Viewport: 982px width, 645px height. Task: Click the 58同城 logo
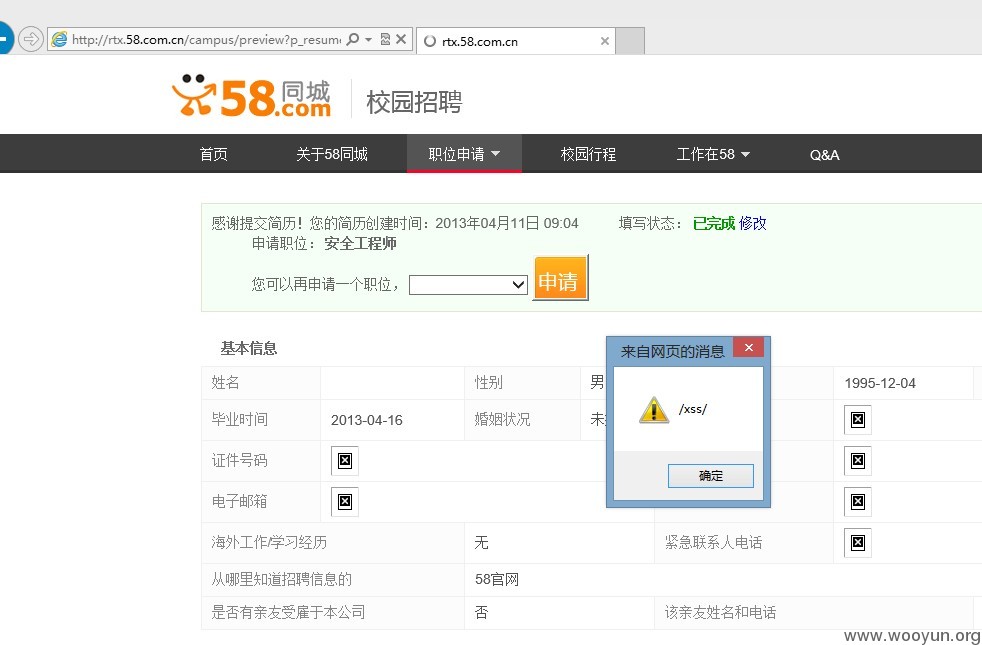coord(252,96)
